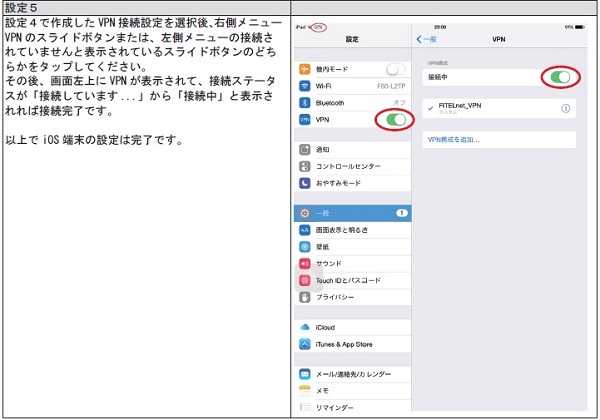Image resolution: width=600 pixels, height=420 pixels.
Task: Tap the Do Not Disturb (おやすみモード) icon
Action: pos(305,183)
